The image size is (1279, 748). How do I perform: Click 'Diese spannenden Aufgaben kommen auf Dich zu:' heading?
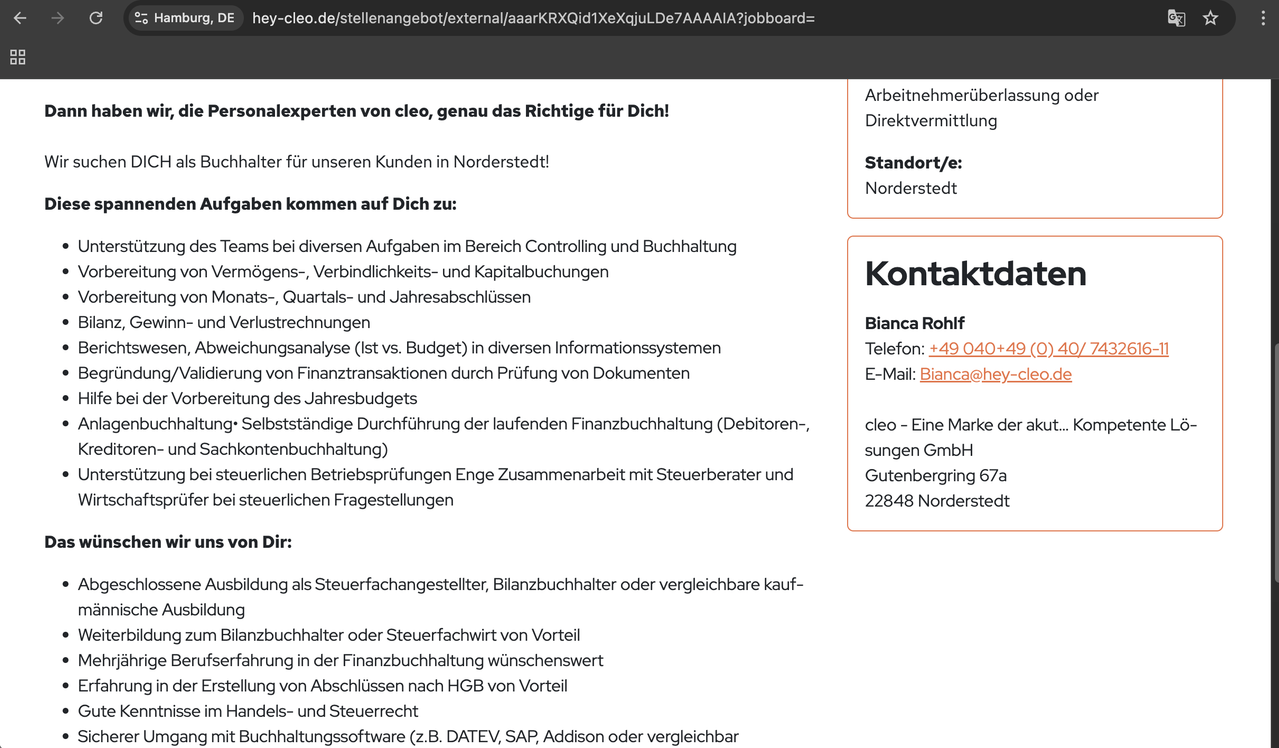tap(250, 204)
